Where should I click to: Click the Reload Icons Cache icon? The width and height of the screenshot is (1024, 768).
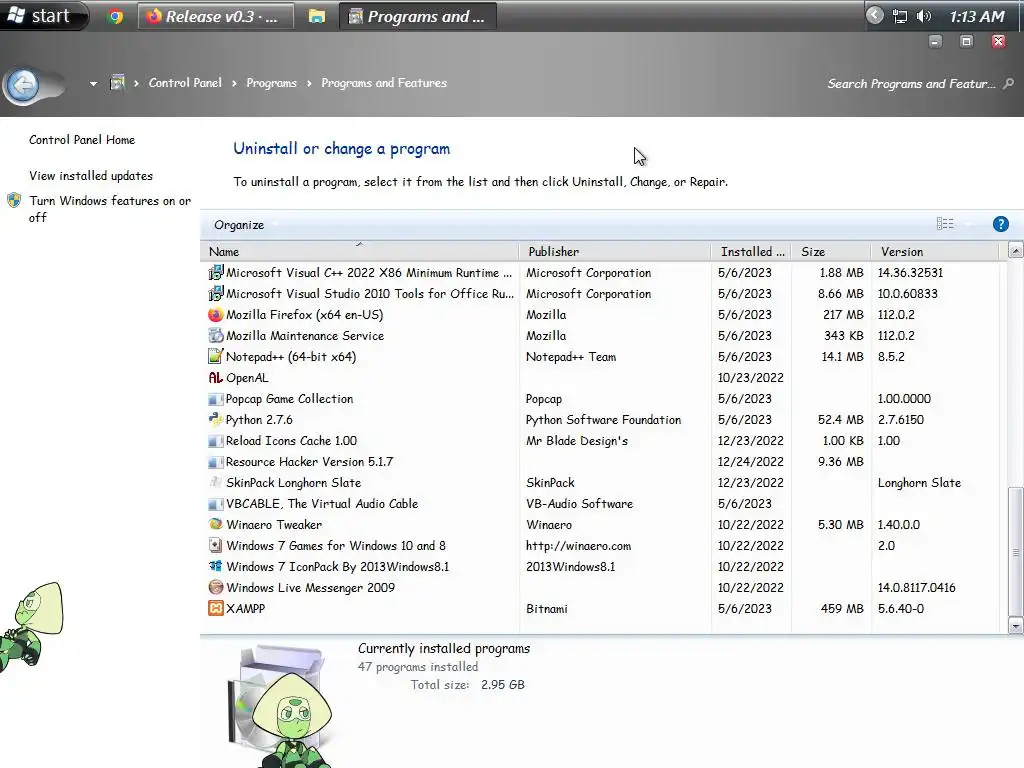point(216,441)
